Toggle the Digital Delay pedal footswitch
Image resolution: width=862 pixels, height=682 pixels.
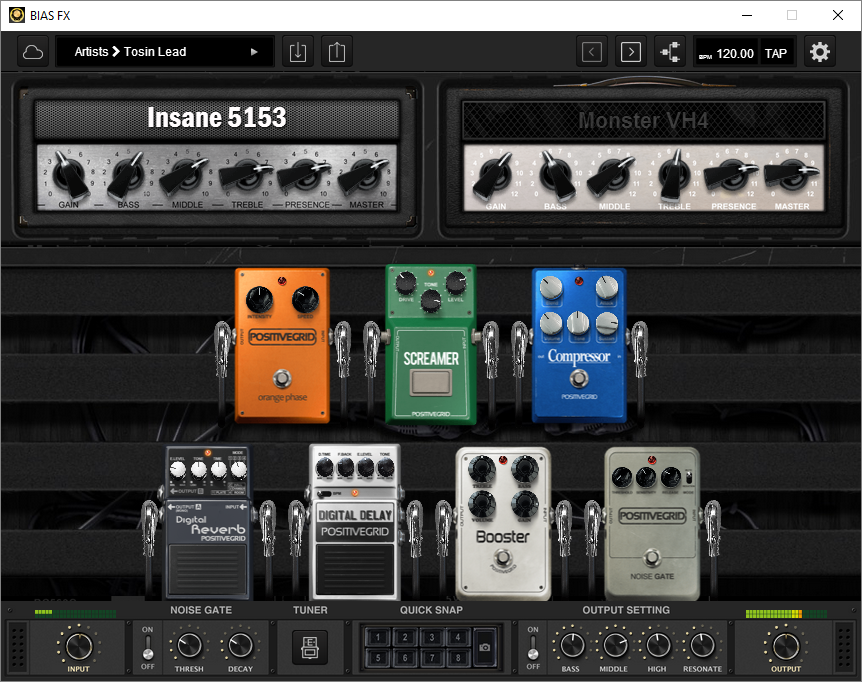point(355,569)
